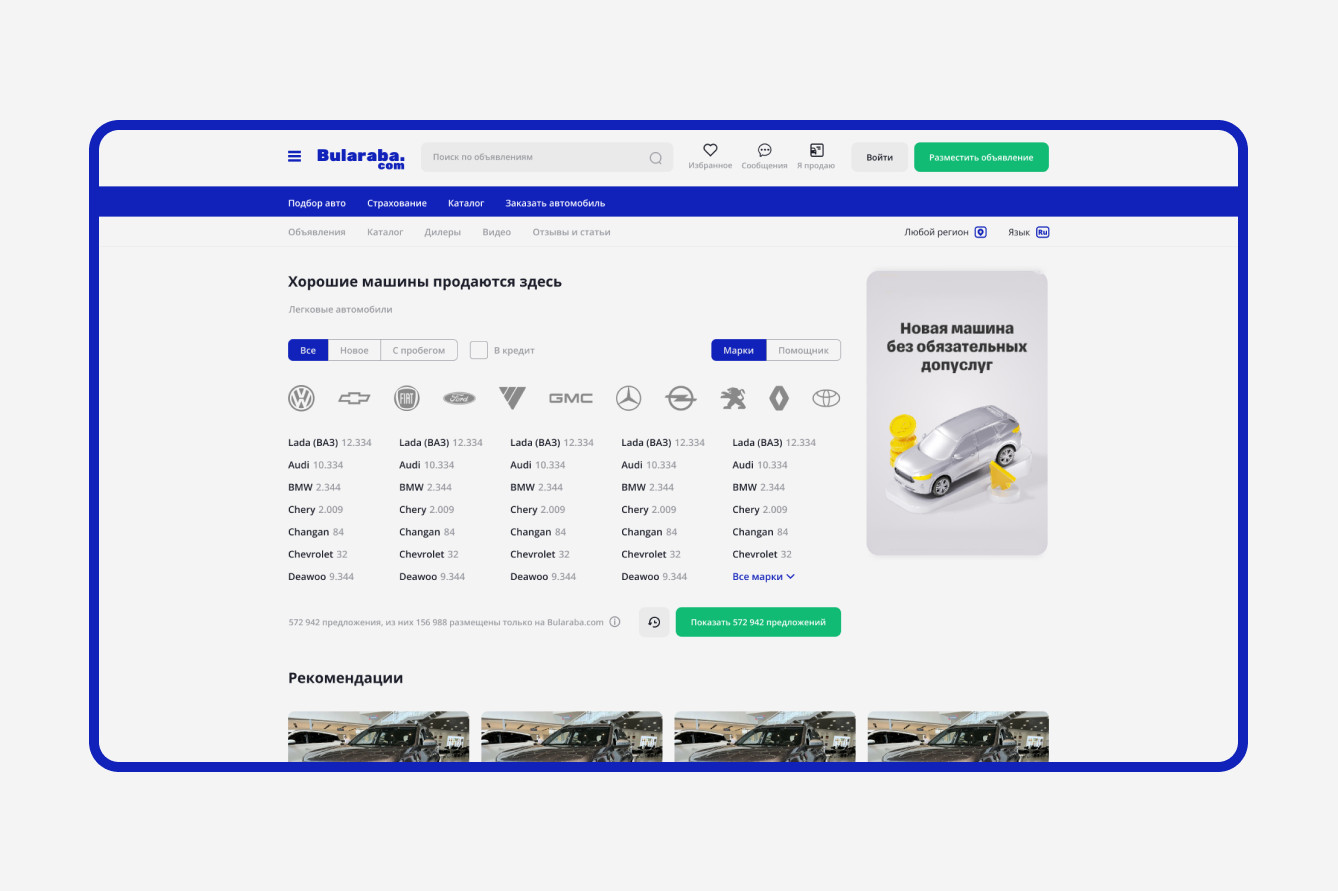
Task: Open Подбор авто in the navigation bar
Action: 317,203
